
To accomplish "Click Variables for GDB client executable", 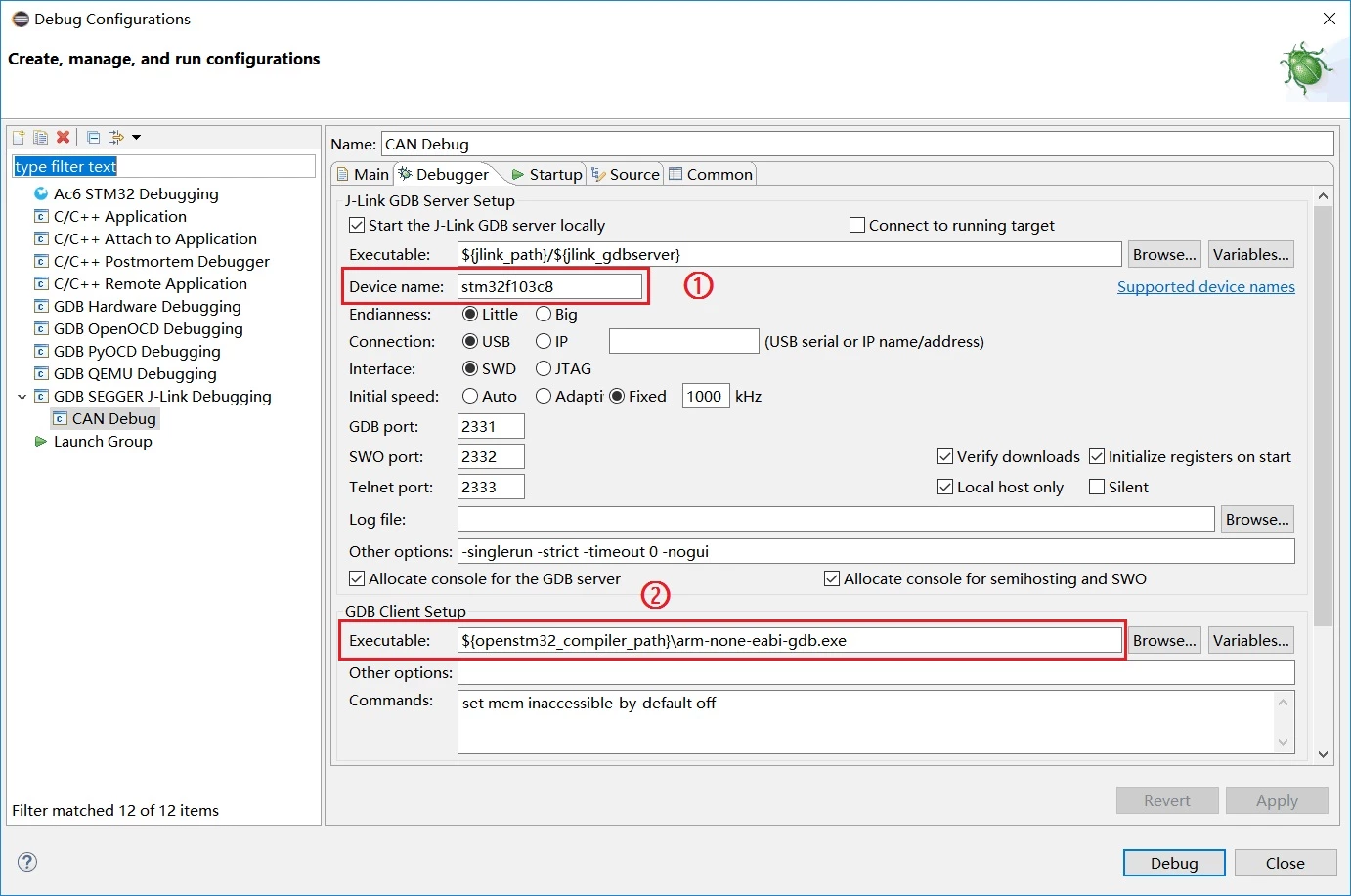I will (x=1251, y=640).
